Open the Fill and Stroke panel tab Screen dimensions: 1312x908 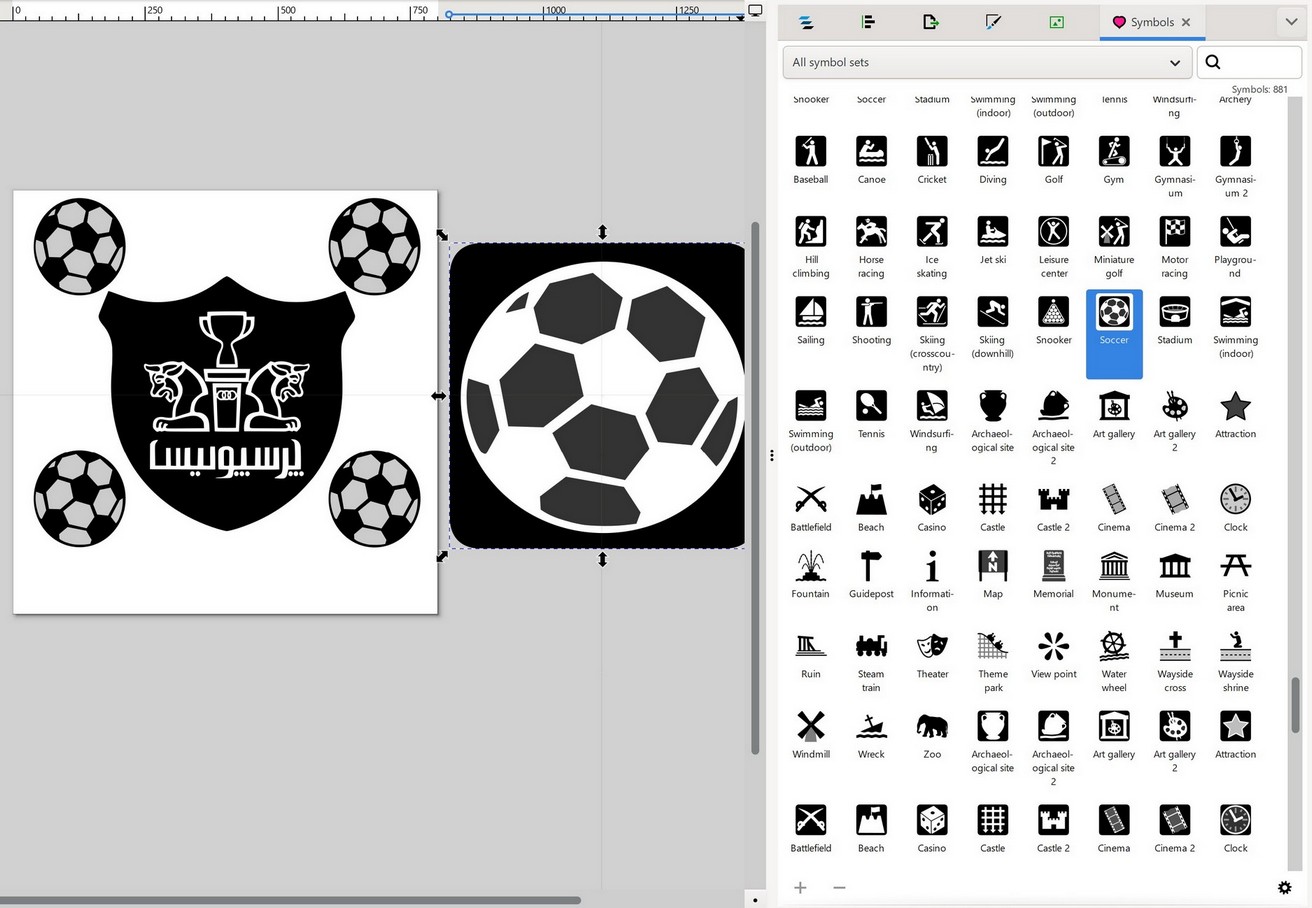(993, 22)
